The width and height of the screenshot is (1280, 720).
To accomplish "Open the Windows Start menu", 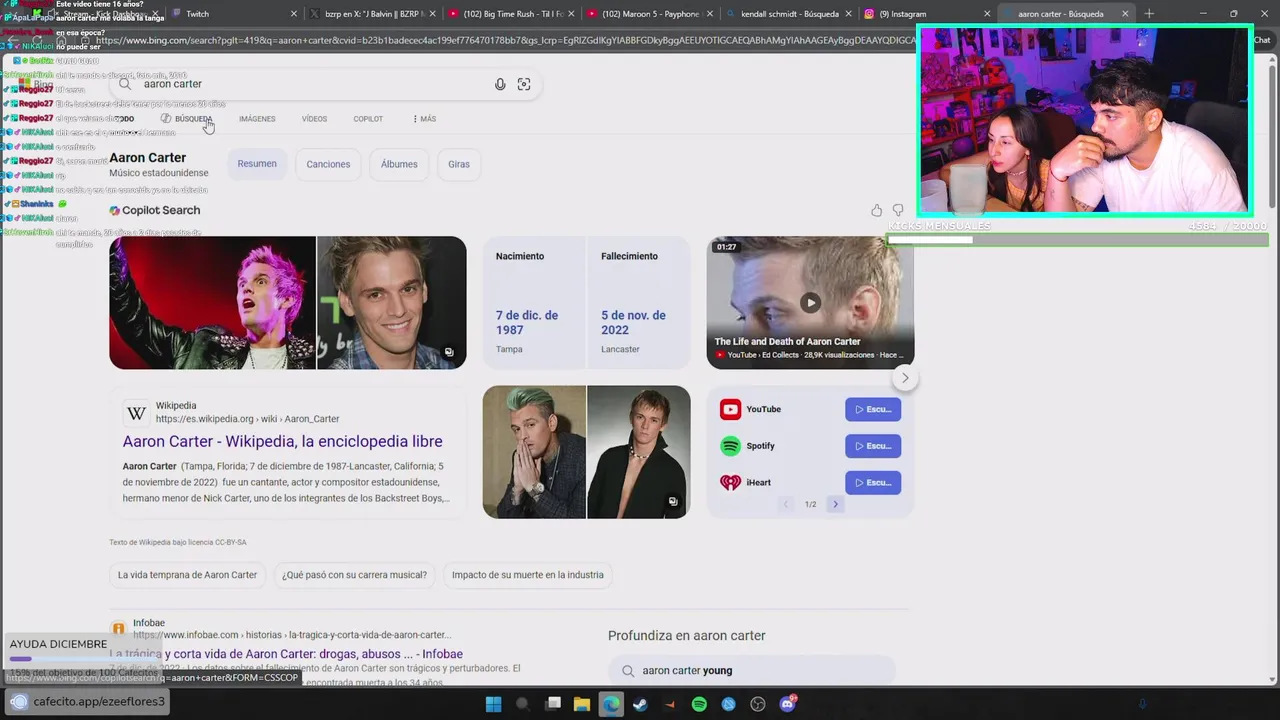I will tap(493, 704).
